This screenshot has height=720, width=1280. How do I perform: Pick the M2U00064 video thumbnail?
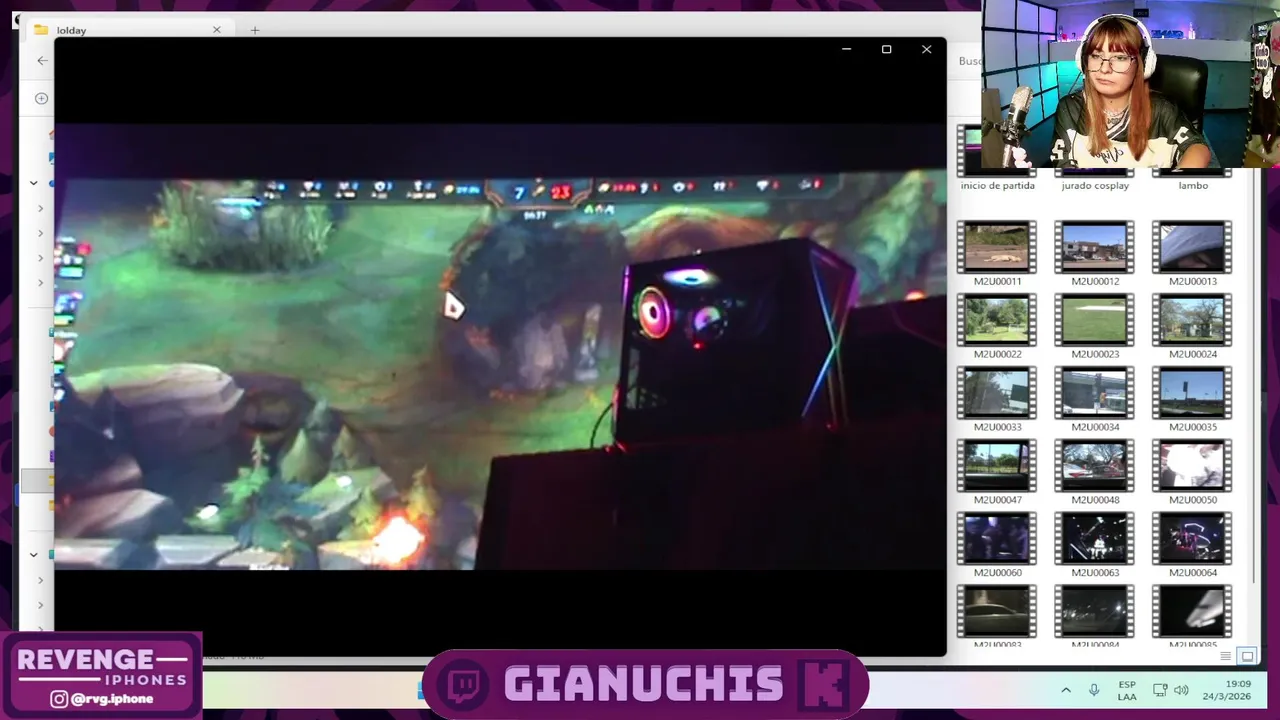coord(1192,539)
